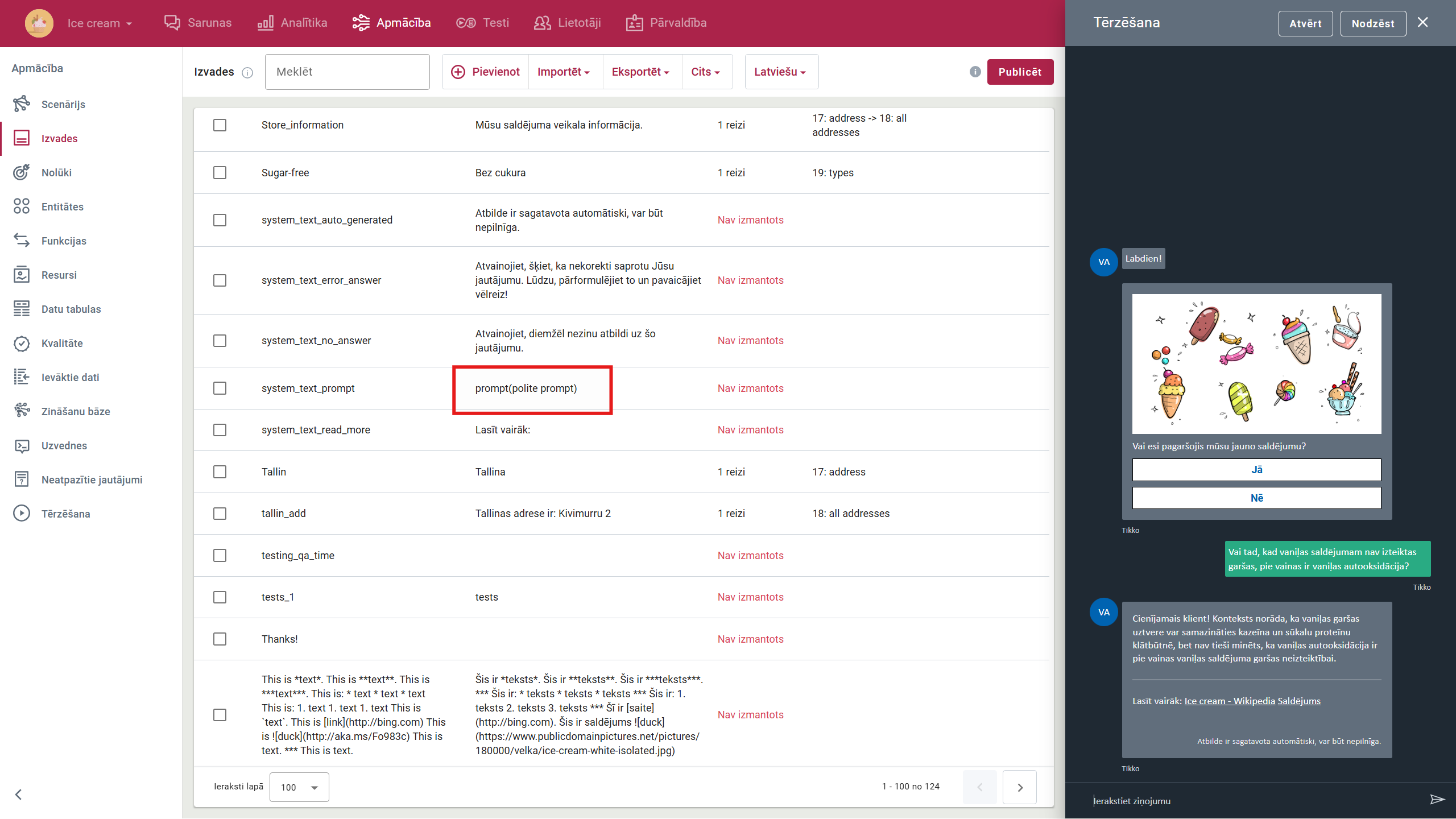Collapse sidebar with left chevron icon

(x=18, y=795)
